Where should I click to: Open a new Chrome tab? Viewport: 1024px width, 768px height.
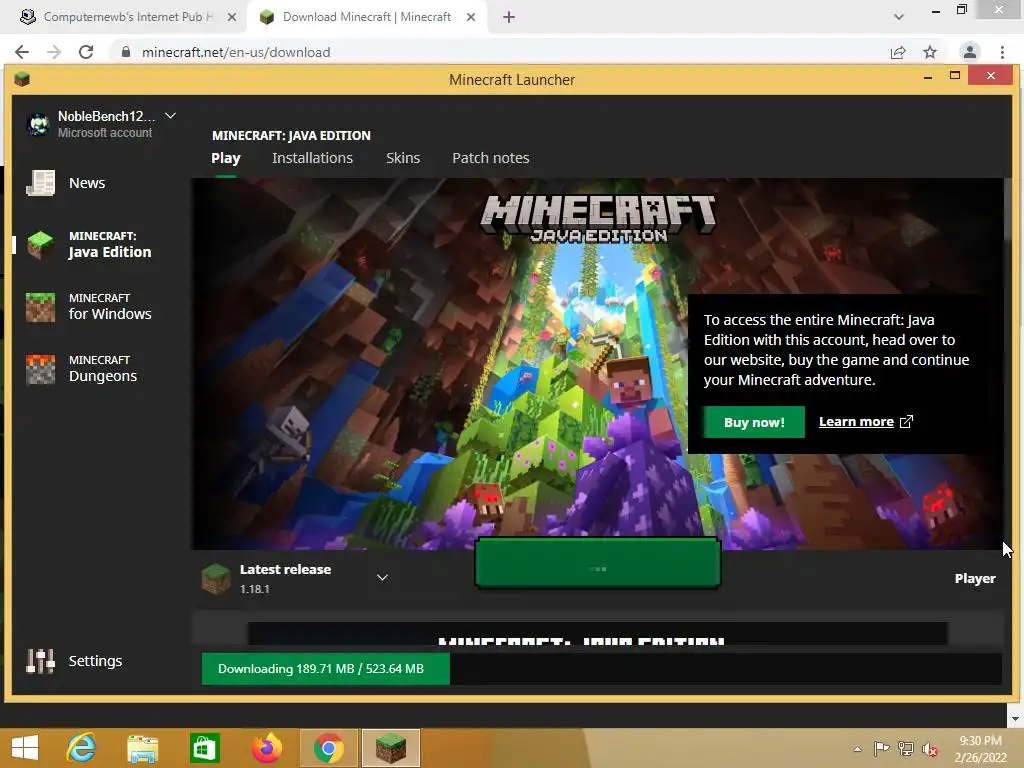pos(509,17)
